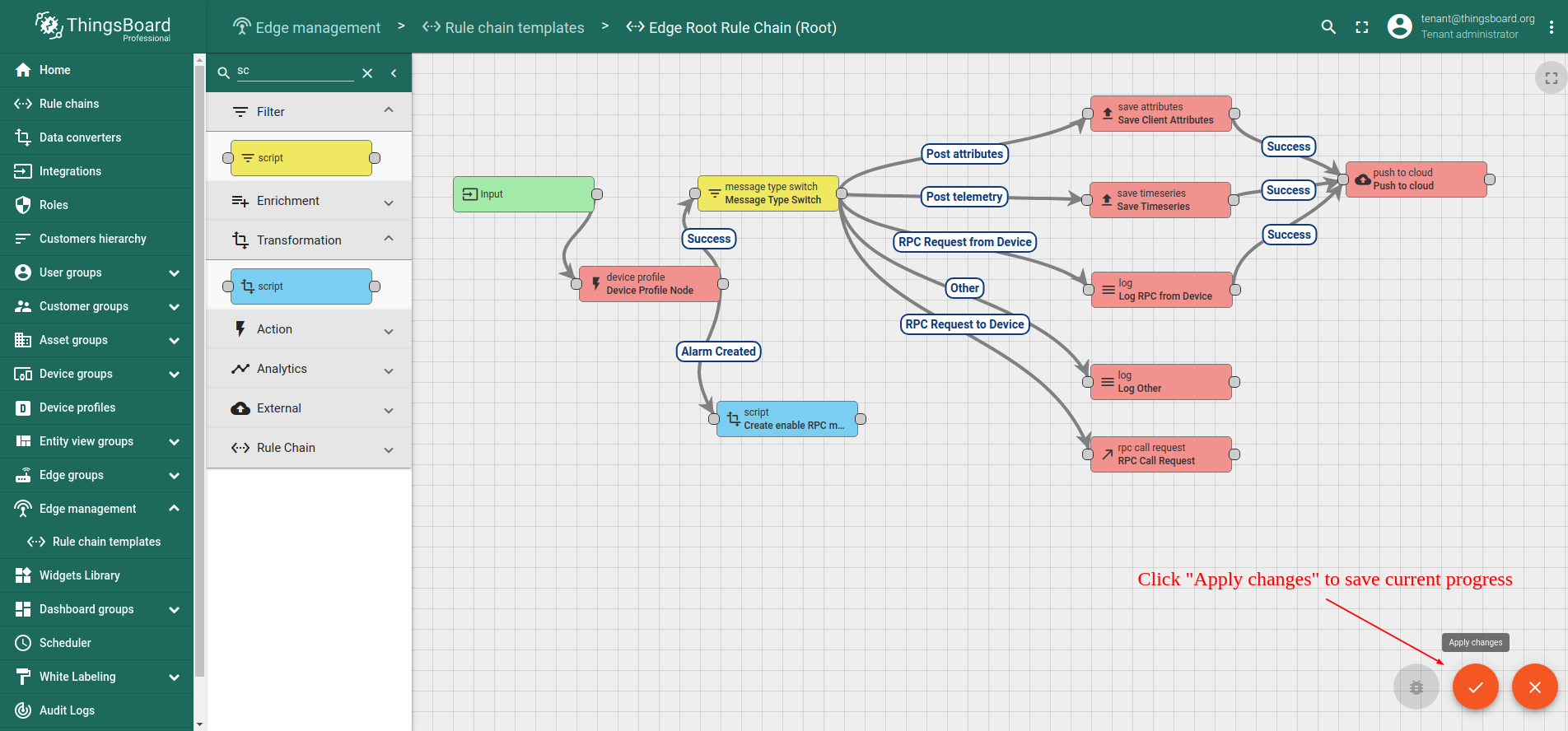Clear the node search field text
The width and height of the screenshot is (1568, 731).
tap(367, 73)
